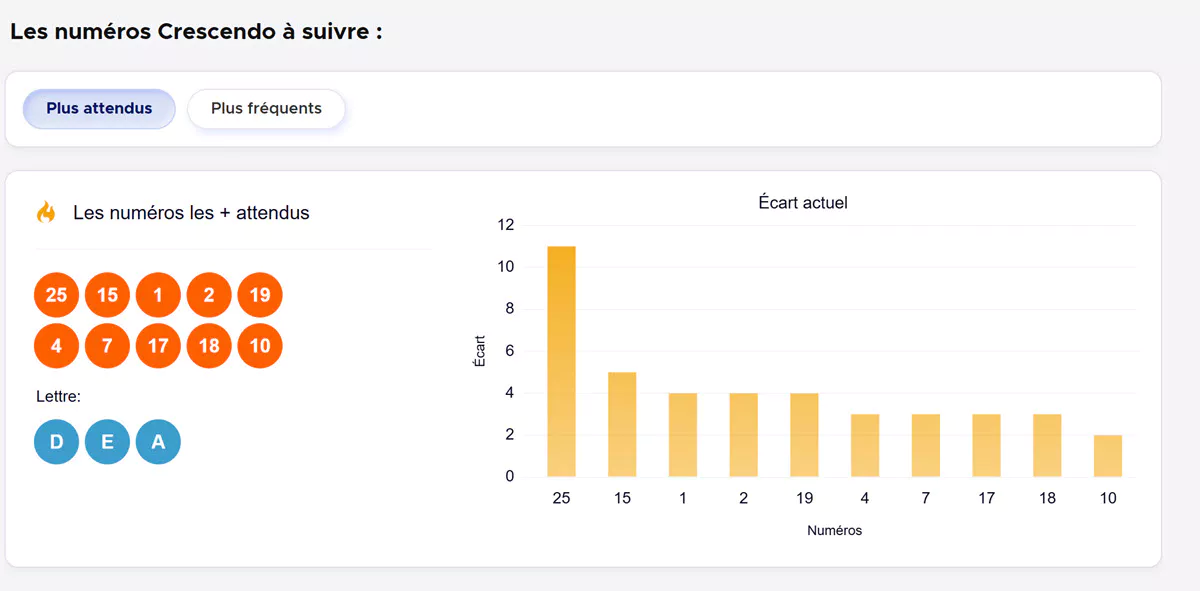The width and height of the screenshot is (1200, 591).
Task: Select the blue letter A ball
Action: pyautogui.click(x=158, y=441)
